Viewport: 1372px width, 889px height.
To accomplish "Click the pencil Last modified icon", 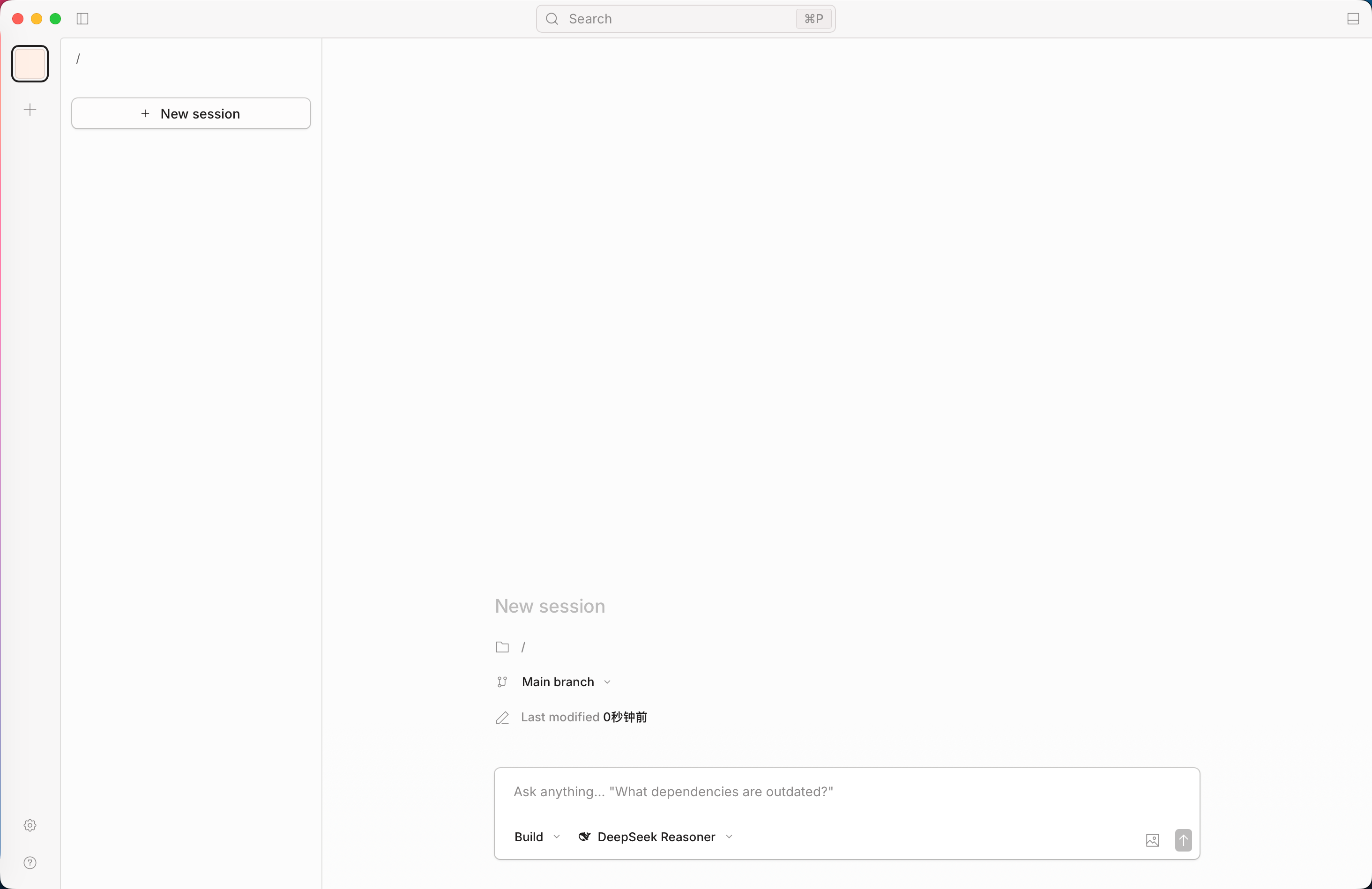I will [502, 717].
